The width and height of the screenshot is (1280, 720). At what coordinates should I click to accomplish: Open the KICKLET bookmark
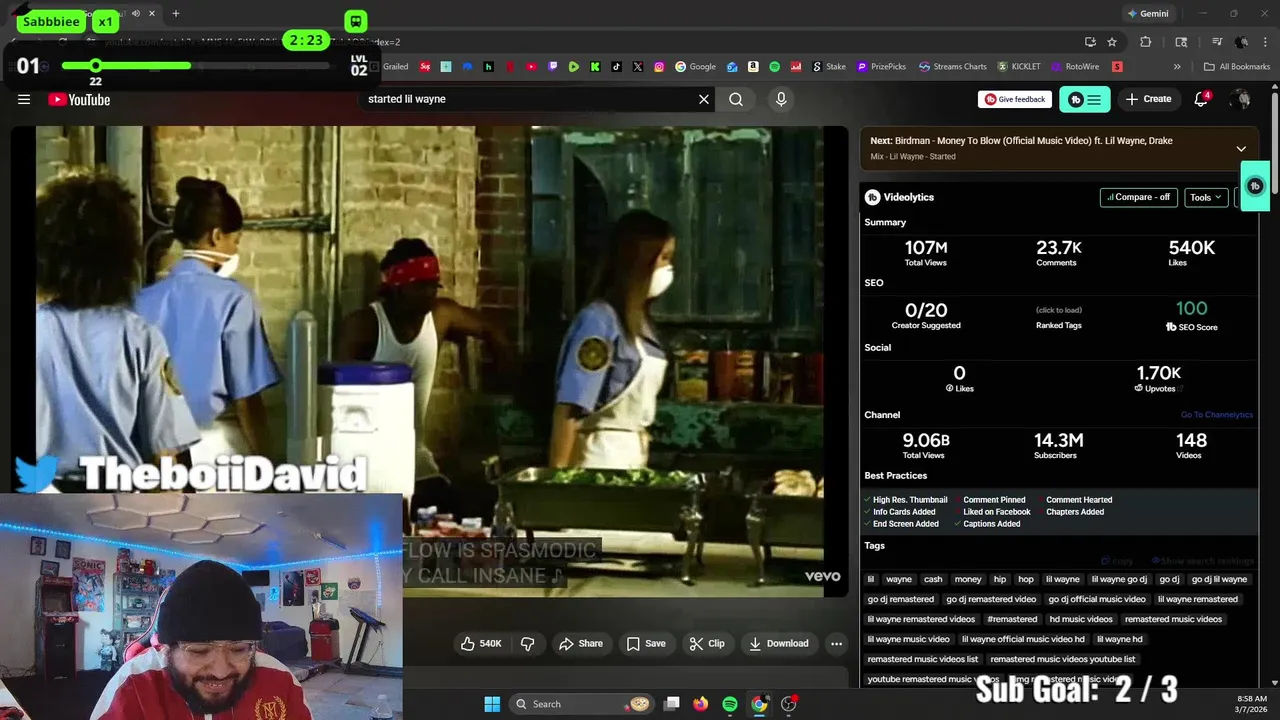[x=1018, y=67]
